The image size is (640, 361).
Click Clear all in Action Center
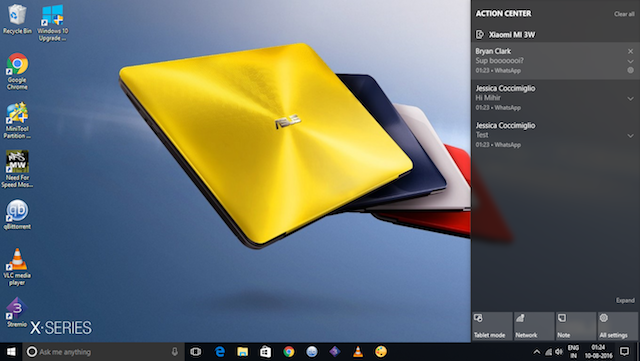(624, 14)
